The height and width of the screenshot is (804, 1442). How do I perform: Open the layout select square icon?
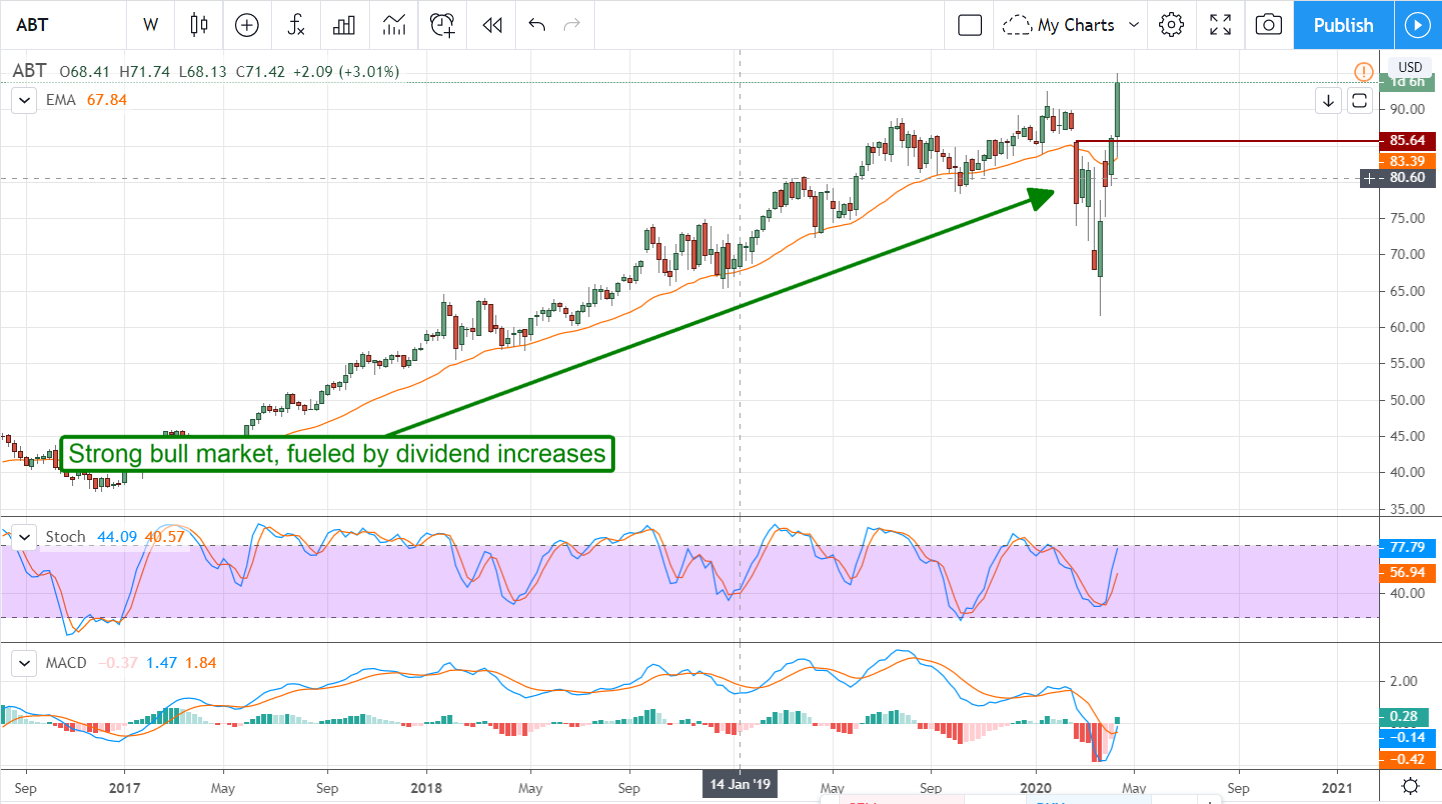969,25
